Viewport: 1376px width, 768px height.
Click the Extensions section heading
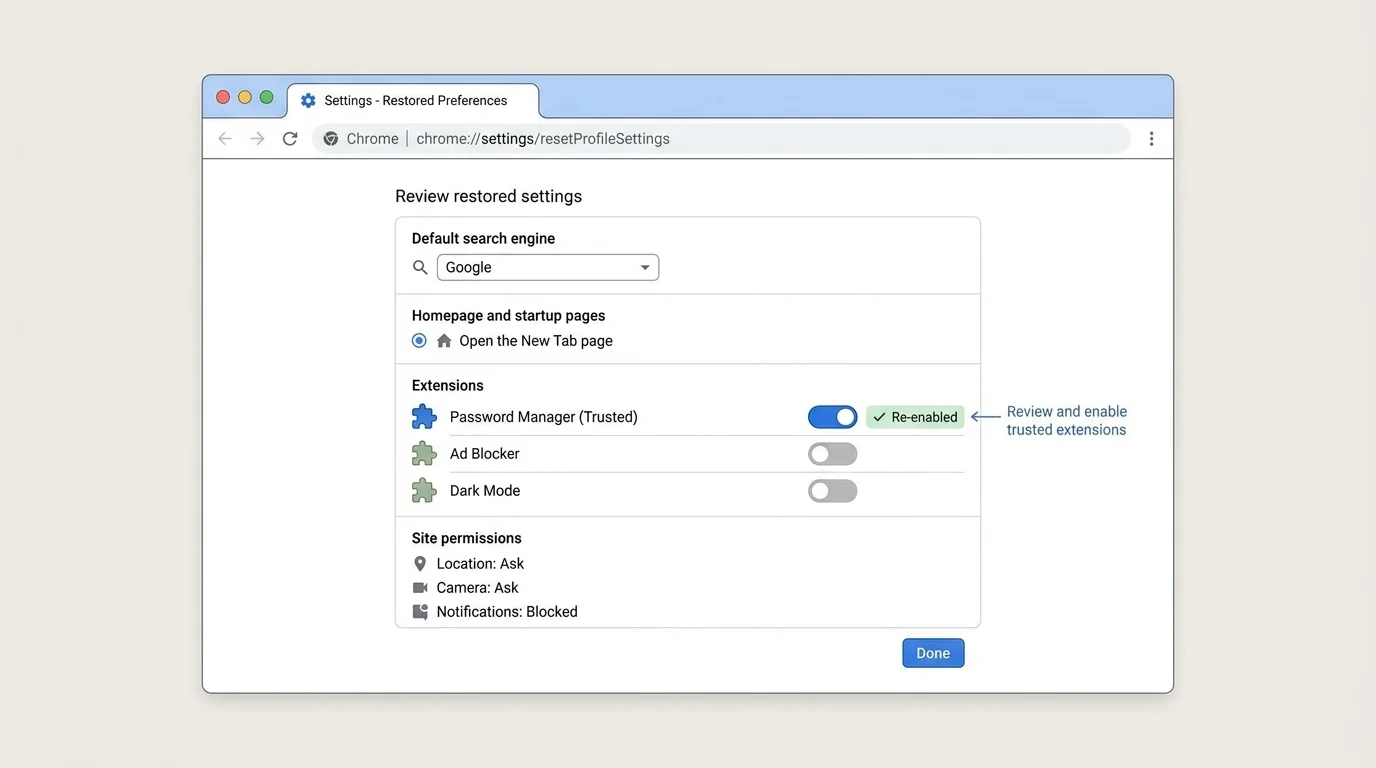tap(448, 386)
